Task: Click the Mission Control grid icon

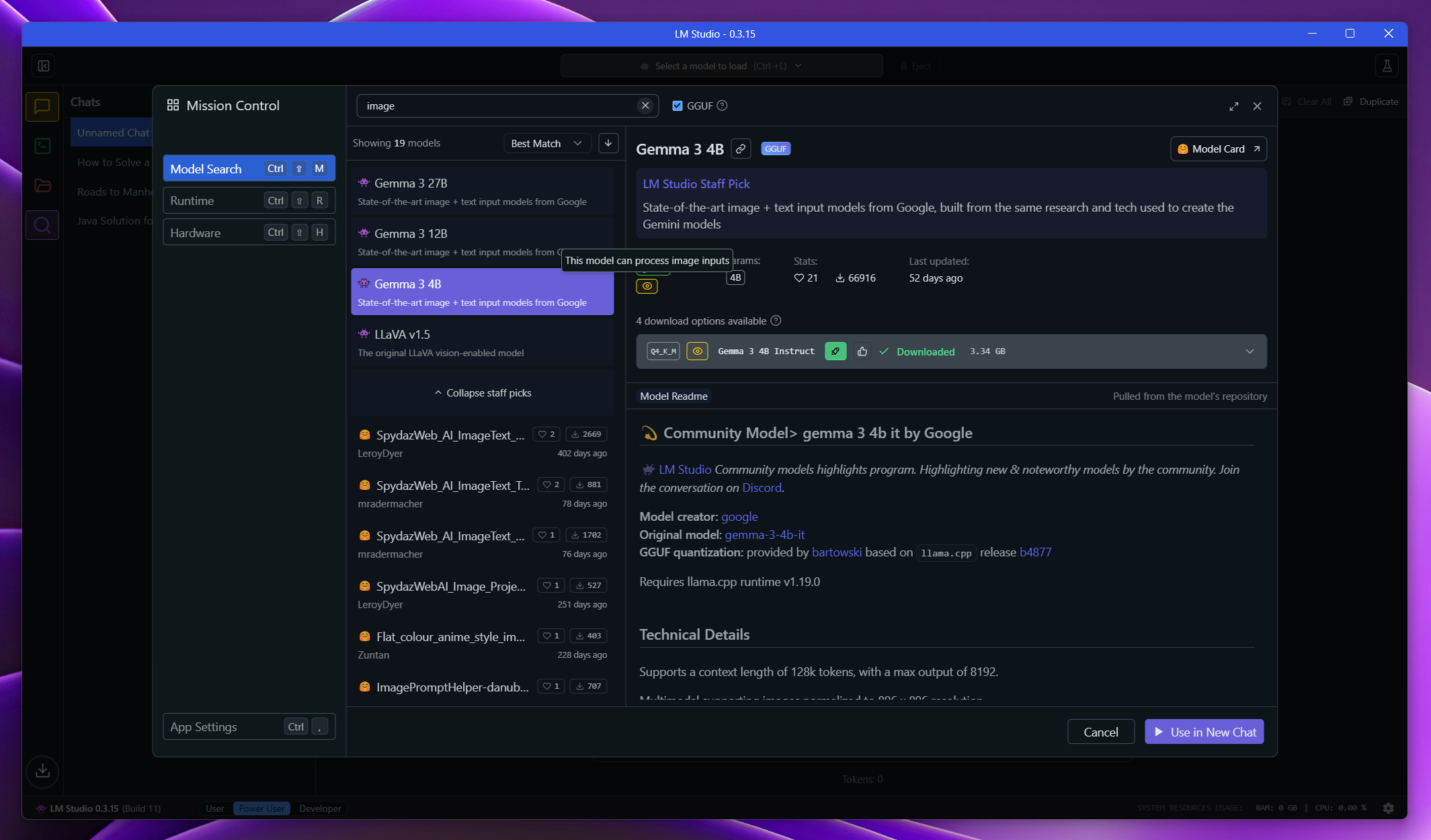Action: 173,105
